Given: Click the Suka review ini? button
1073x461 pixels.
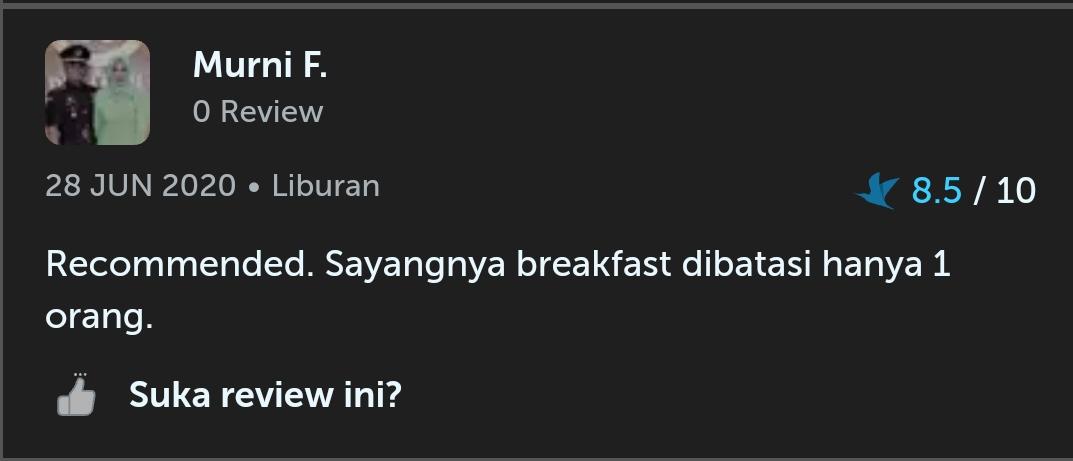Looking at the screenshot, I should click(x=265, y=395).
